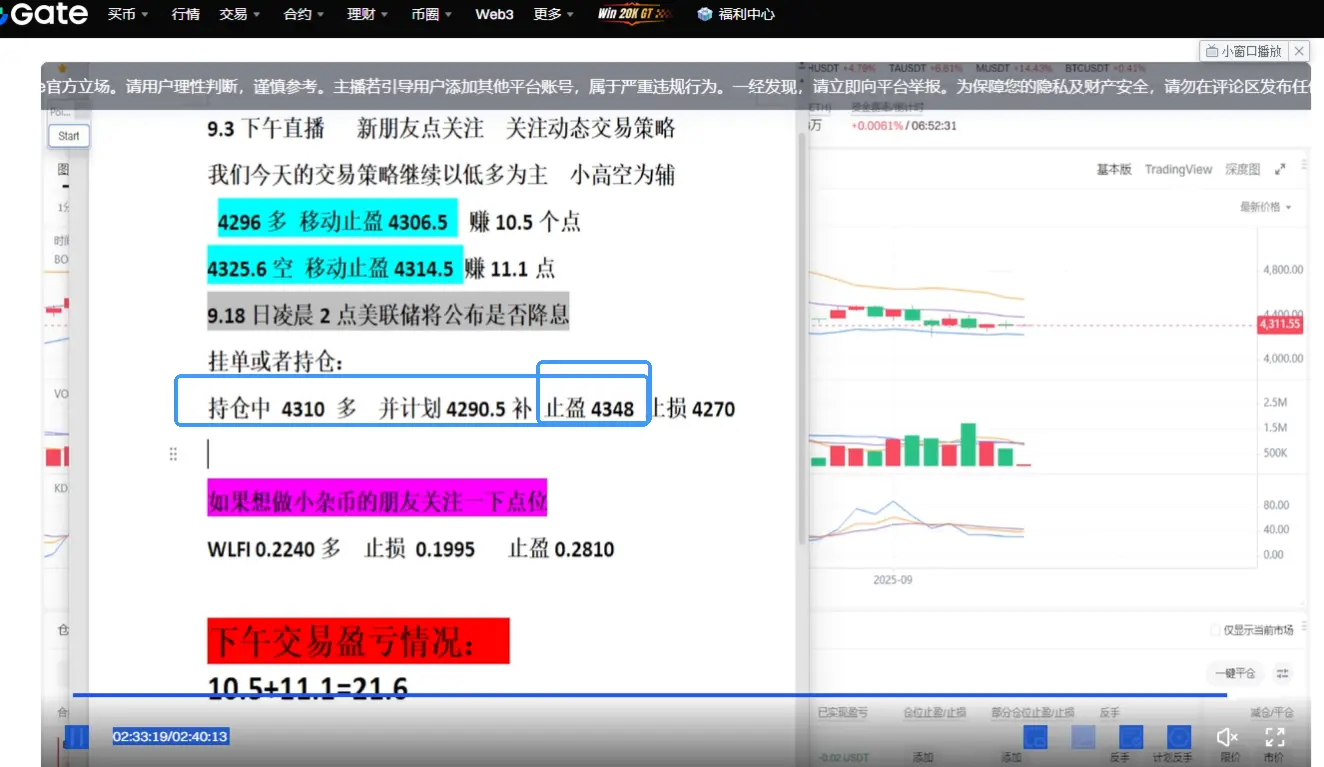
Task: Expand the 买币 dropdown menu
Action: point(128,15)
